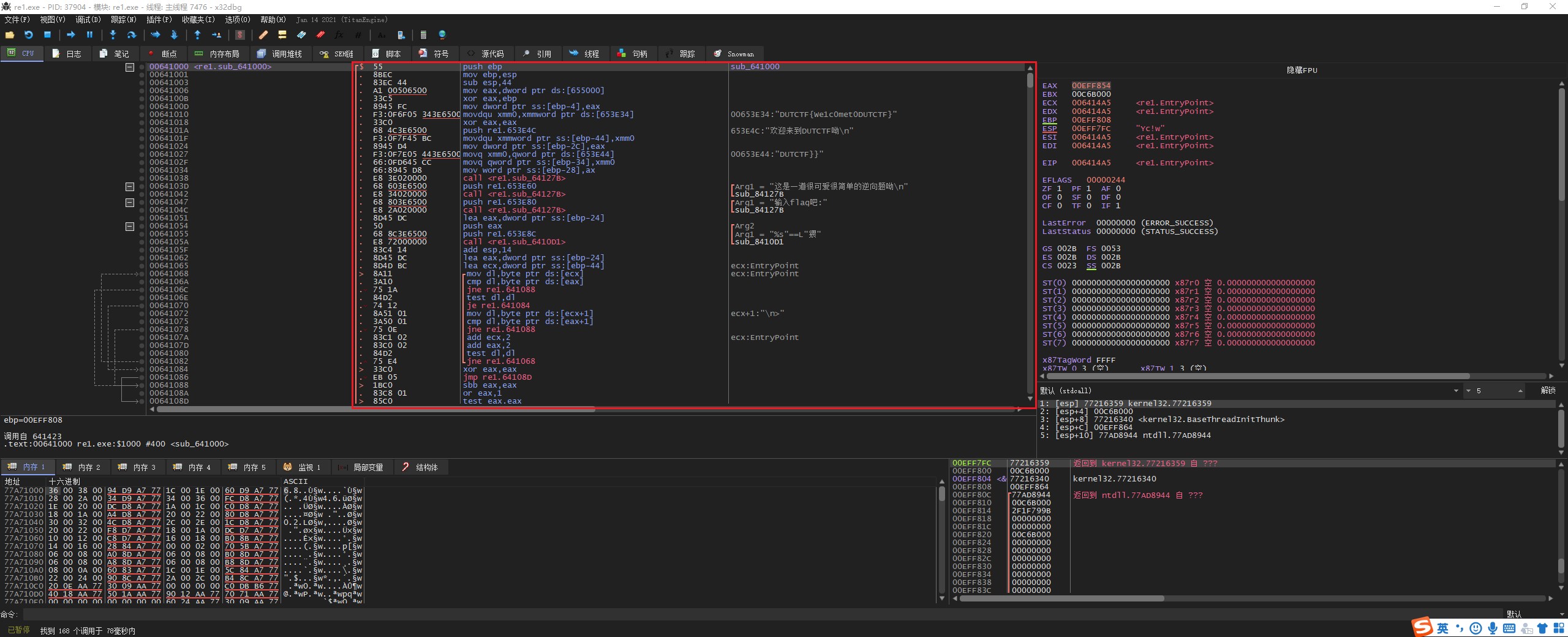
Task: Collapse the function block at 00641000
Action: [130, 67]
